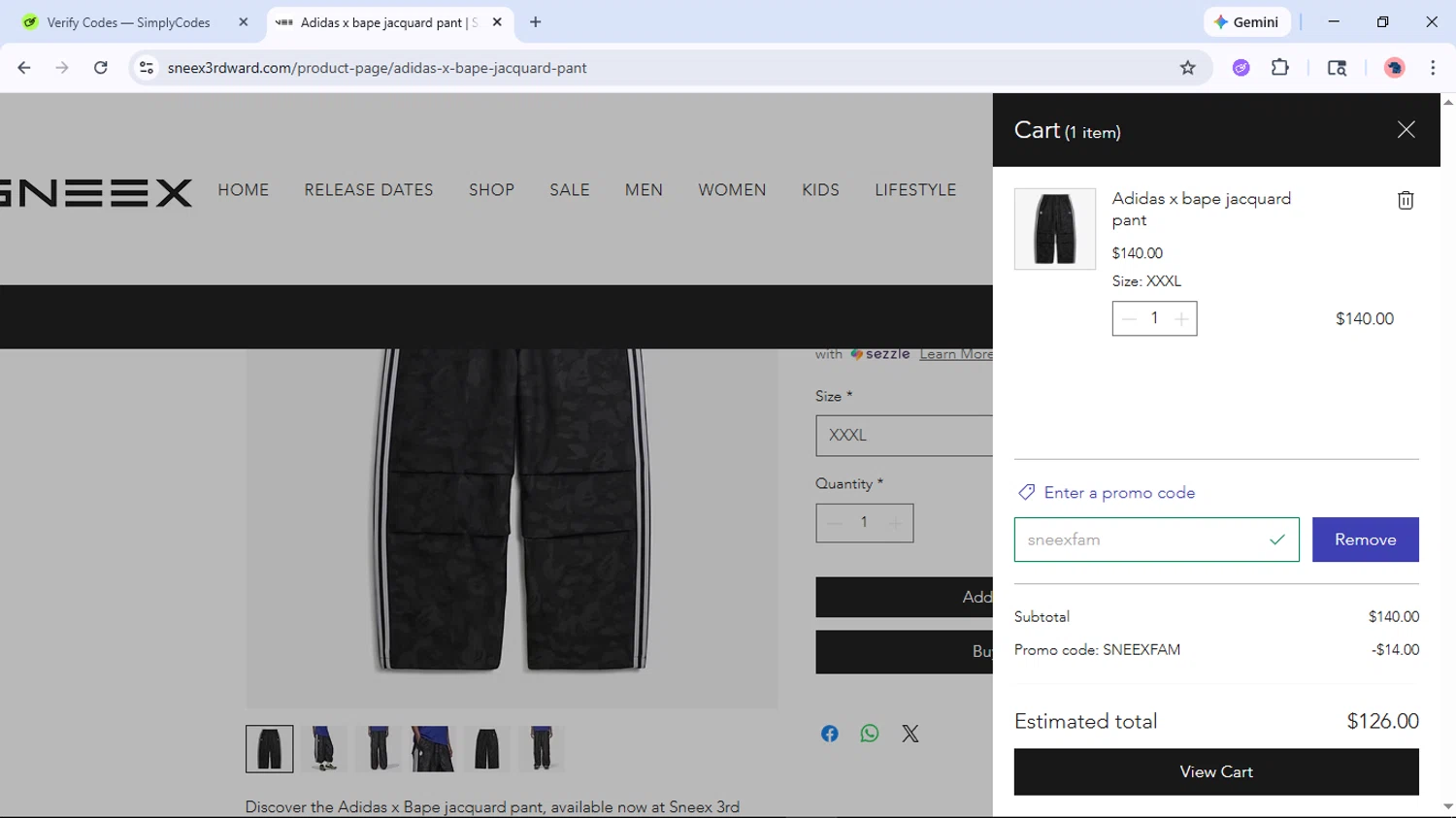Increase cart item quantity with plus
The width and height of the screenshot is (1456, 818).
tap(1181, 318)
